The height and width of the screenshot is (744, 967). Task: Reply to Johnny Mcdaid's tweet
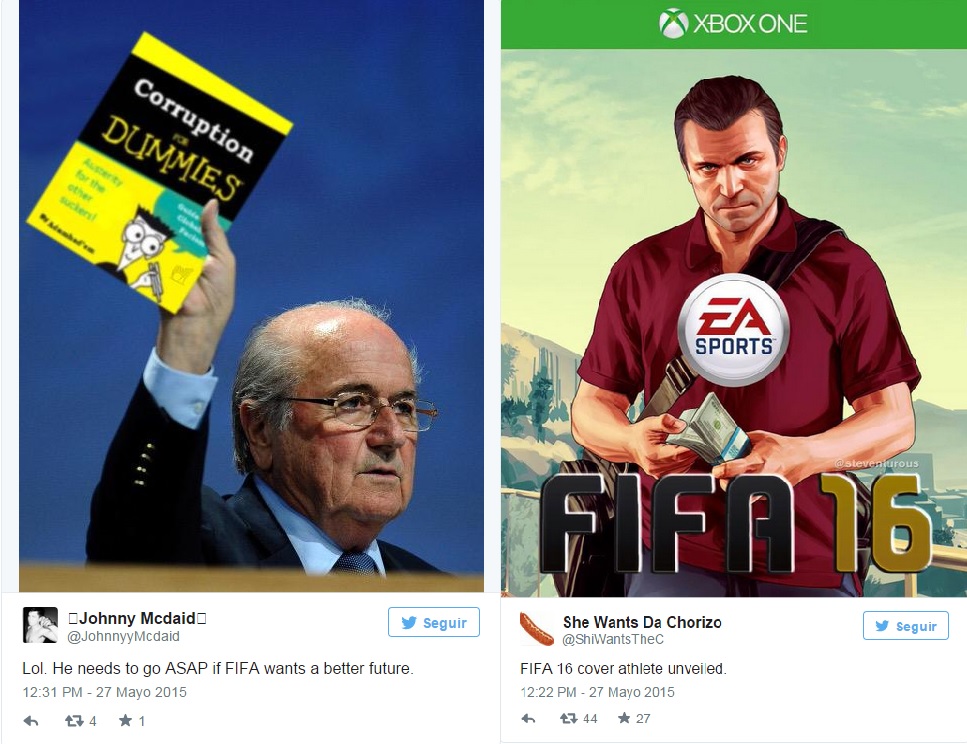point(31,721)
